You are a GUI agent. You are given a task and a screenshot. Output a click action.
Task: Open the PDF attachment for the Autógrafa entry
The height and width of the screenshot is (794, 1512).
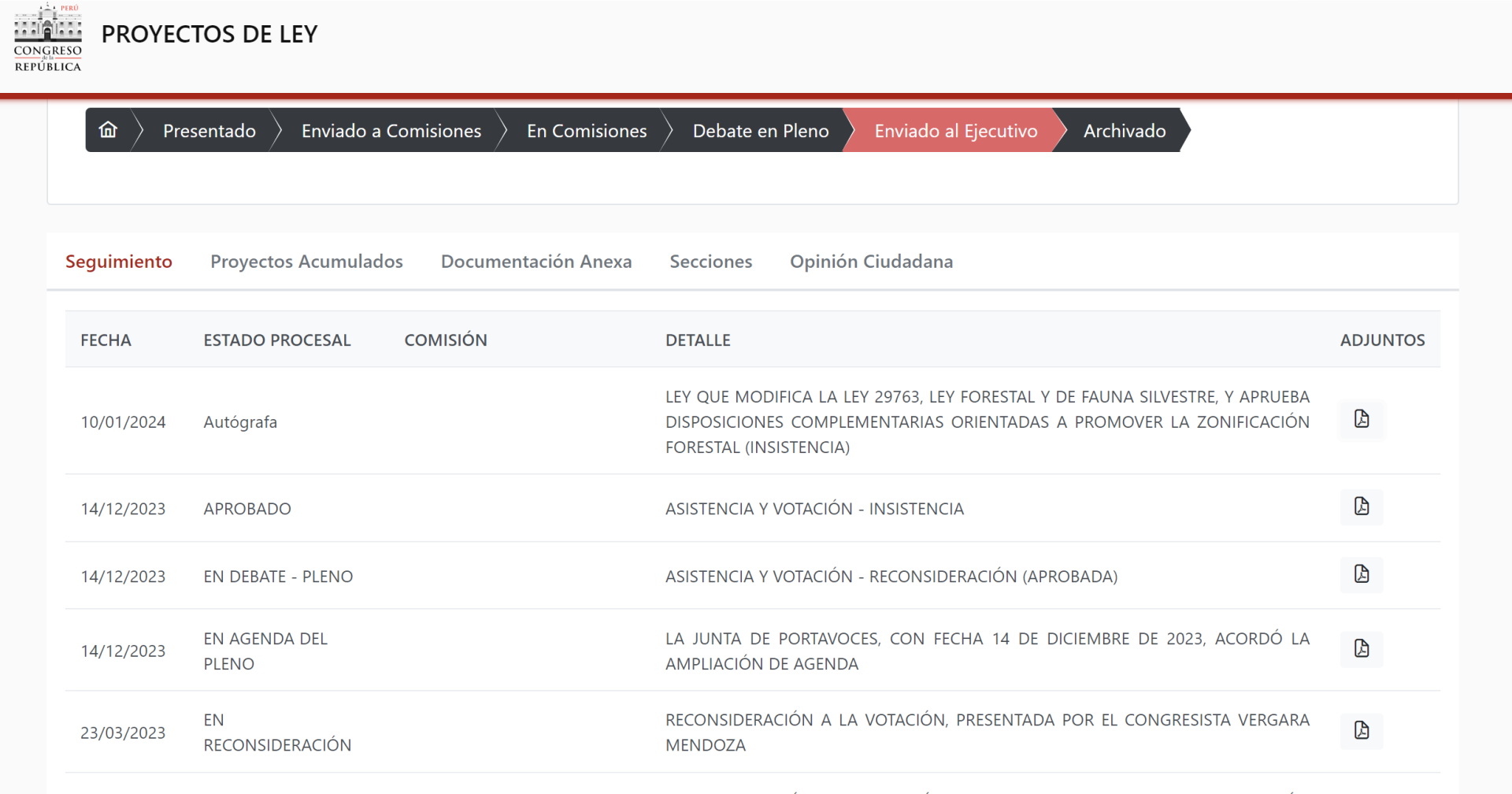(1362, 420)
